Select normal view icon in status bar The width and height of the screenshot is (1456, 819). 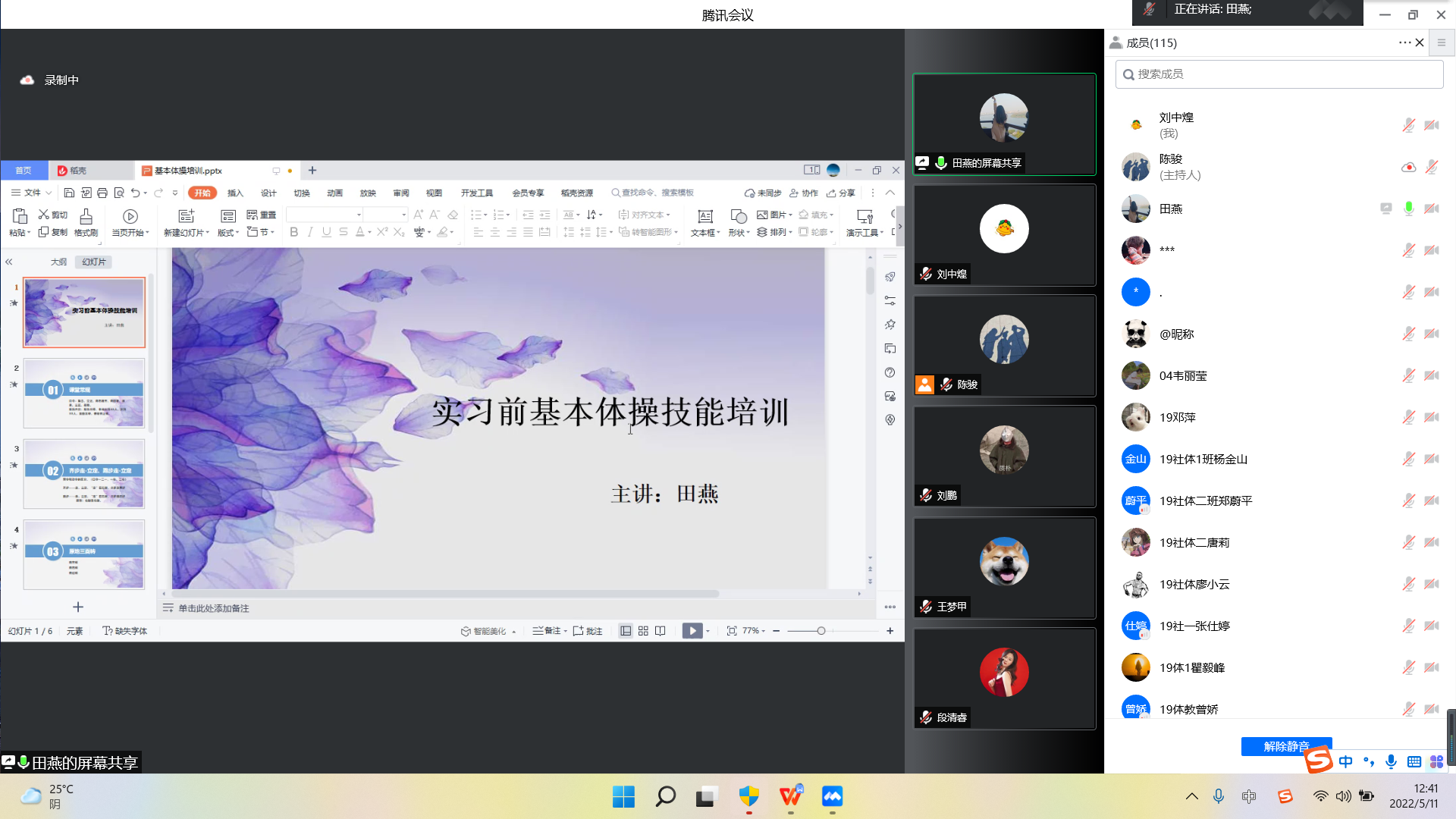pyautogui.click(x=626, y=631)
